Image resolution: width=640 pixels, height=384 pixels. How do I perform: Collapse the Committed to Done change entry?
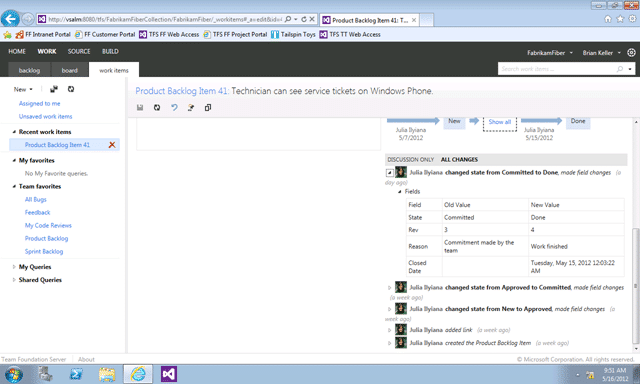pyautogui.click(x=389, y=173)
